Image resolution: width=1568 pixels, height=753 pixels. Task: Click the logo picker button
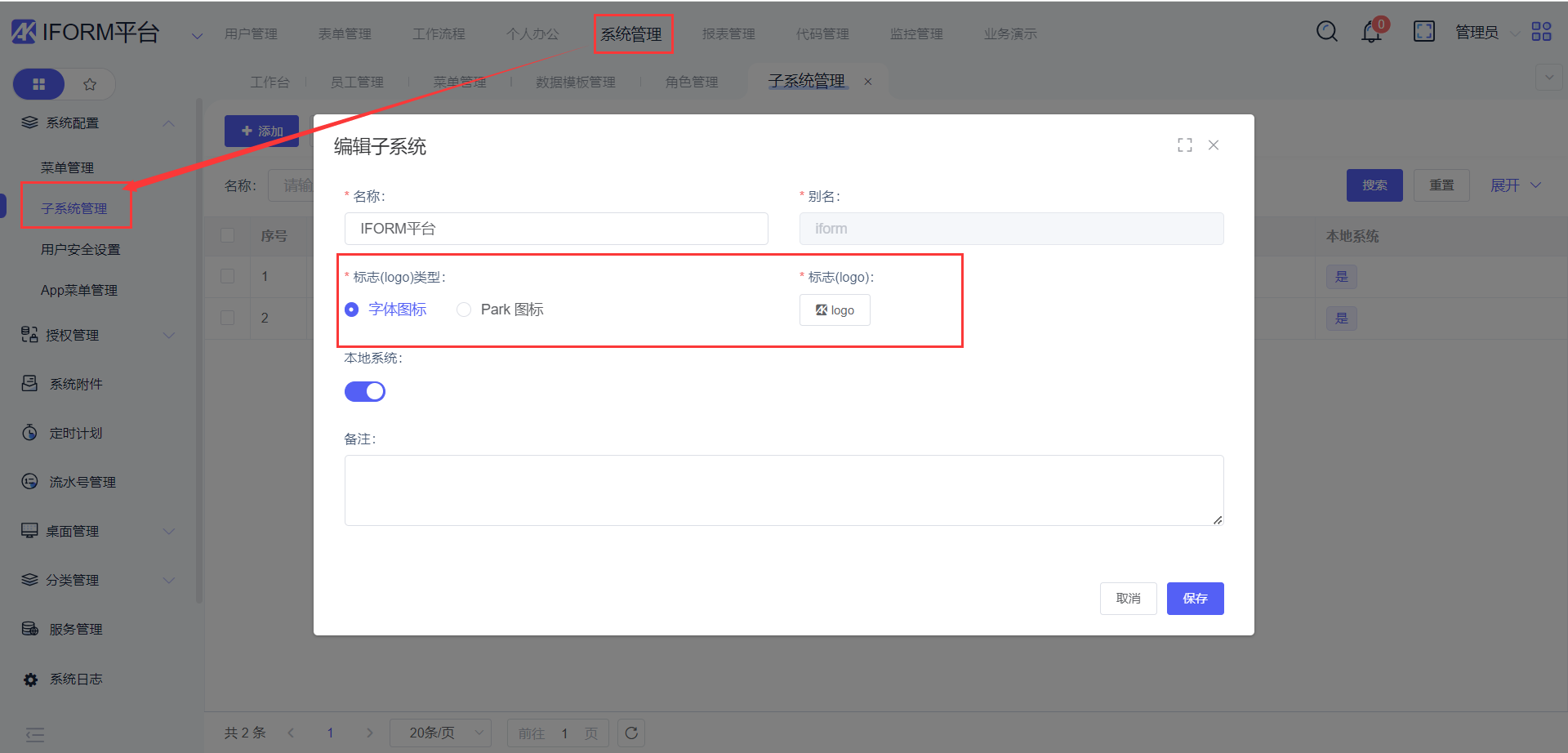coord(835,310)
